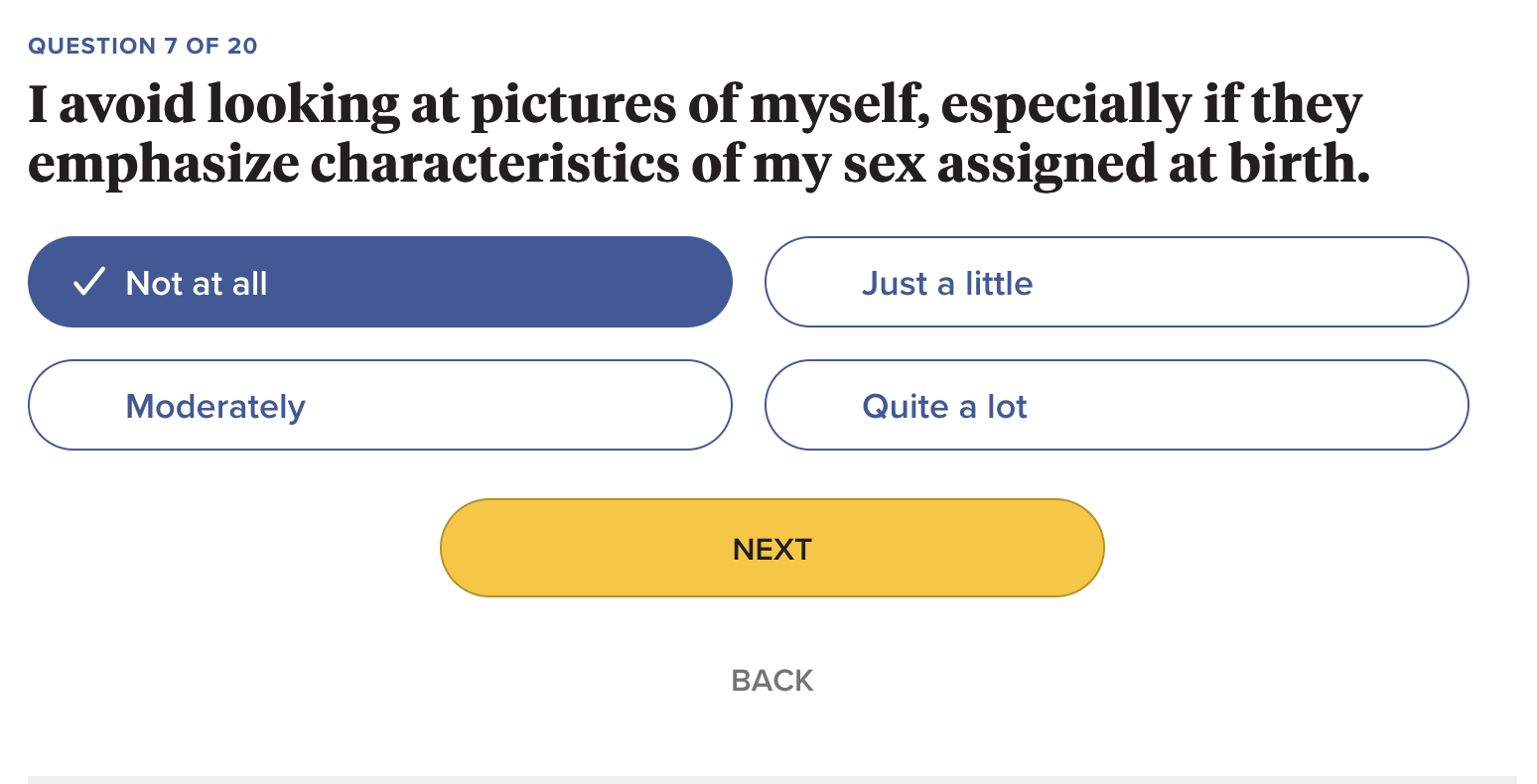Click the "Quite a lot" text label

pos(944,407)
